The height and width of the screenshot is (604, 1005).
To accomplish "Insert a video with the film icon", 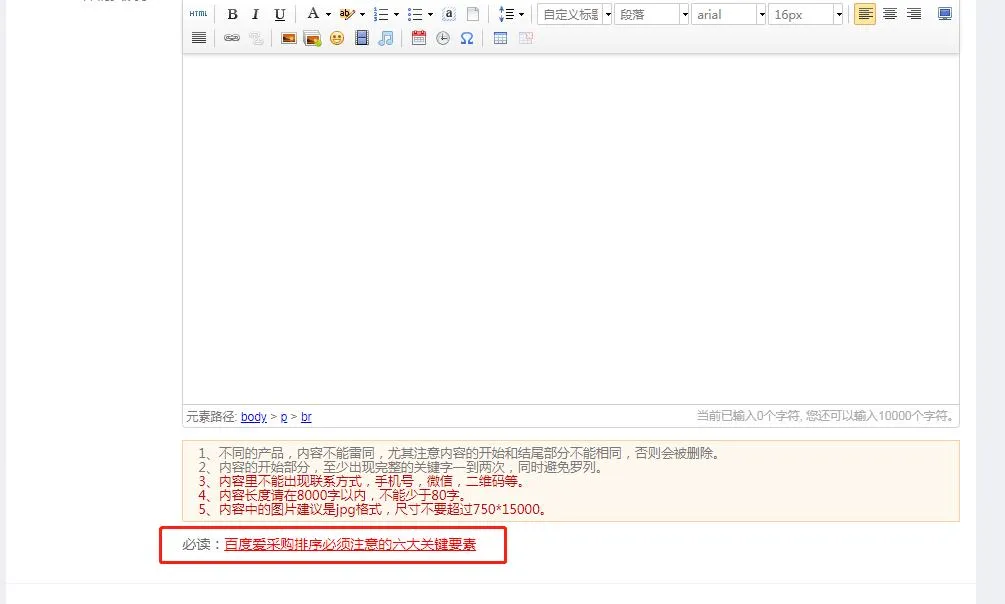I will pos(362,38).
